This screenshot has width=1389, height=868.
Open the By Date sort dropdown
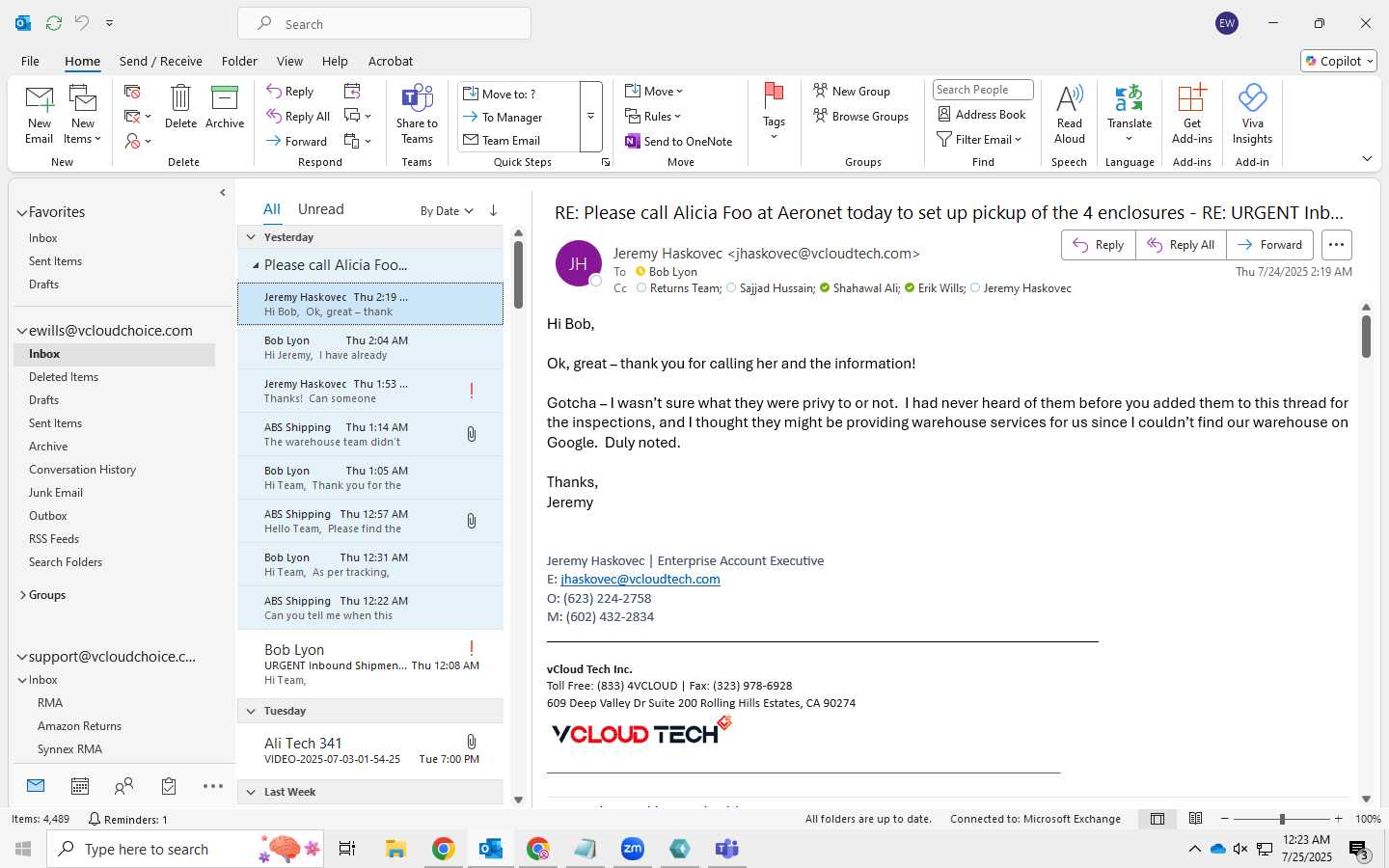click(x=447, y=210)
